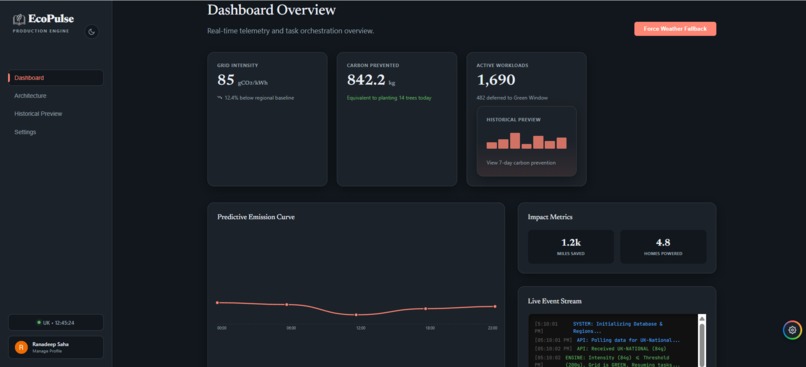Click '482 deferred to Green Window' text
Screen dimensions: 806x367
[511, 98]
